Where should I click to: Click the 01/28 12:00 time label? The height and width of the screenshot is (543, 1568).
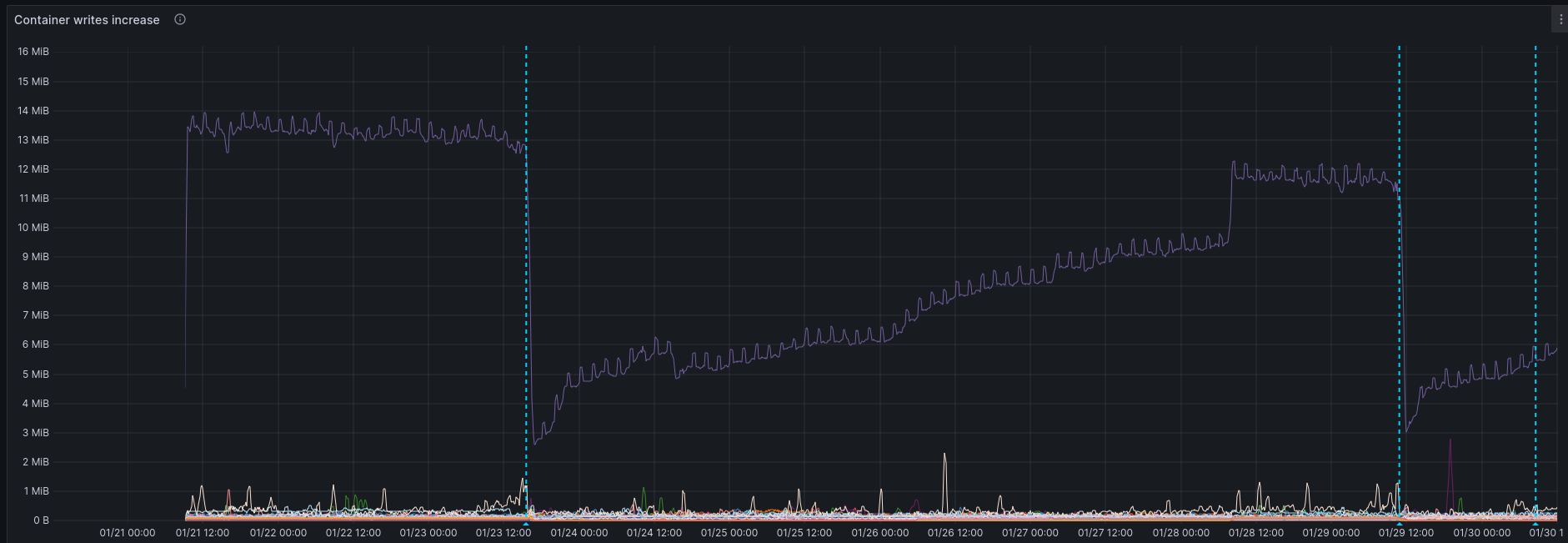pyautogui.click(x=1256, y=533)
